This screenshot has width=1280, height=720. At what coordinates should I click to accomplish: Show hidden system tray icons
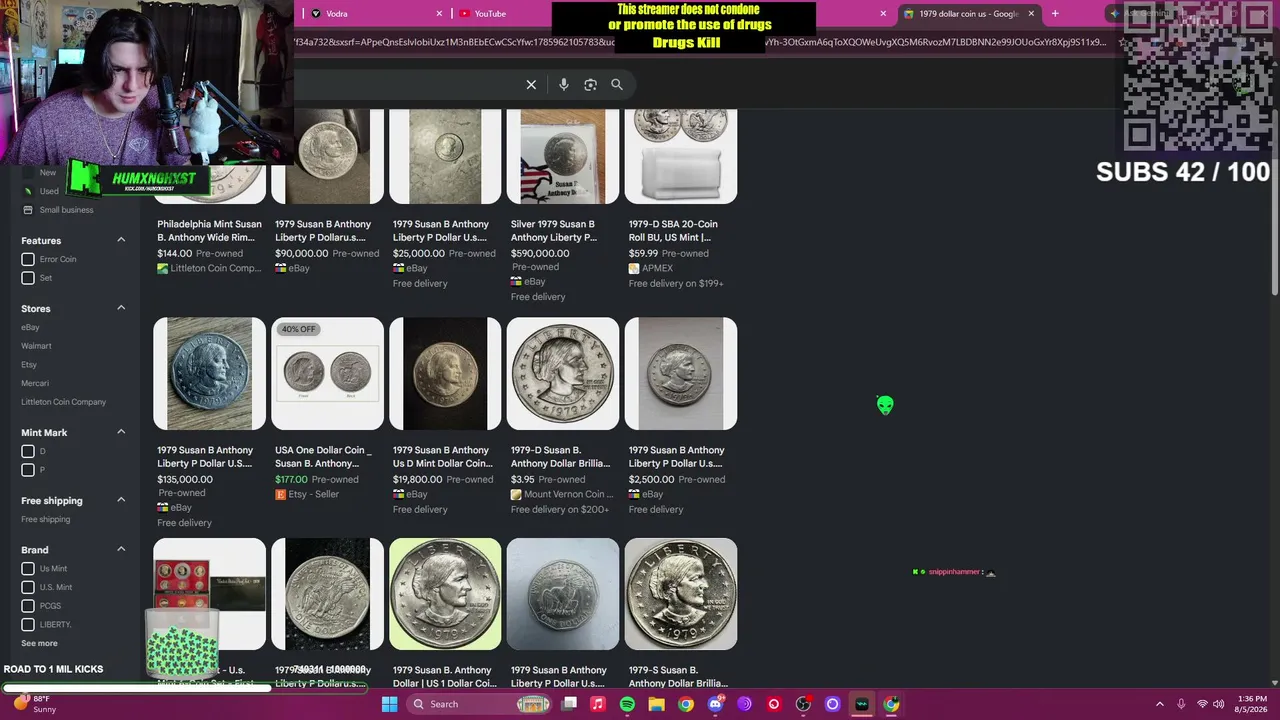(1160, 704)
